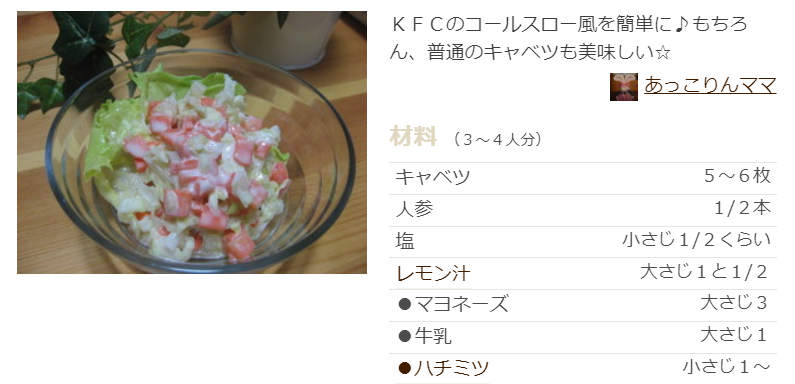Screen dimensions: 795x384
Task: Click the bullet mark before マヨネーズ
Action: click(404, 304)
